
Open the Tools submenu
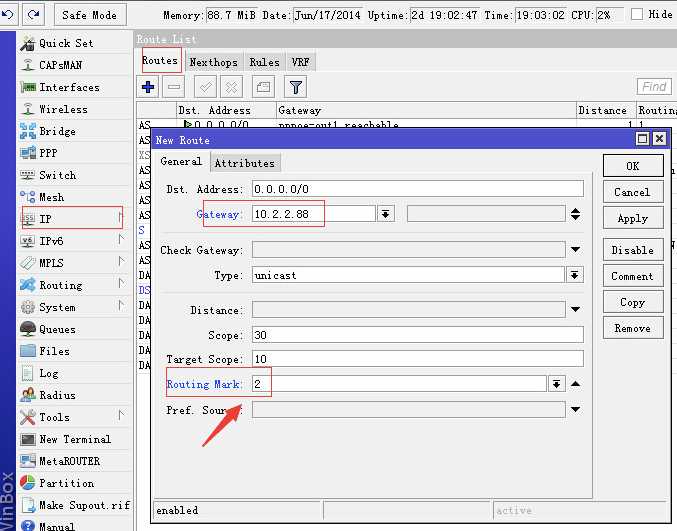click(74, 417)
